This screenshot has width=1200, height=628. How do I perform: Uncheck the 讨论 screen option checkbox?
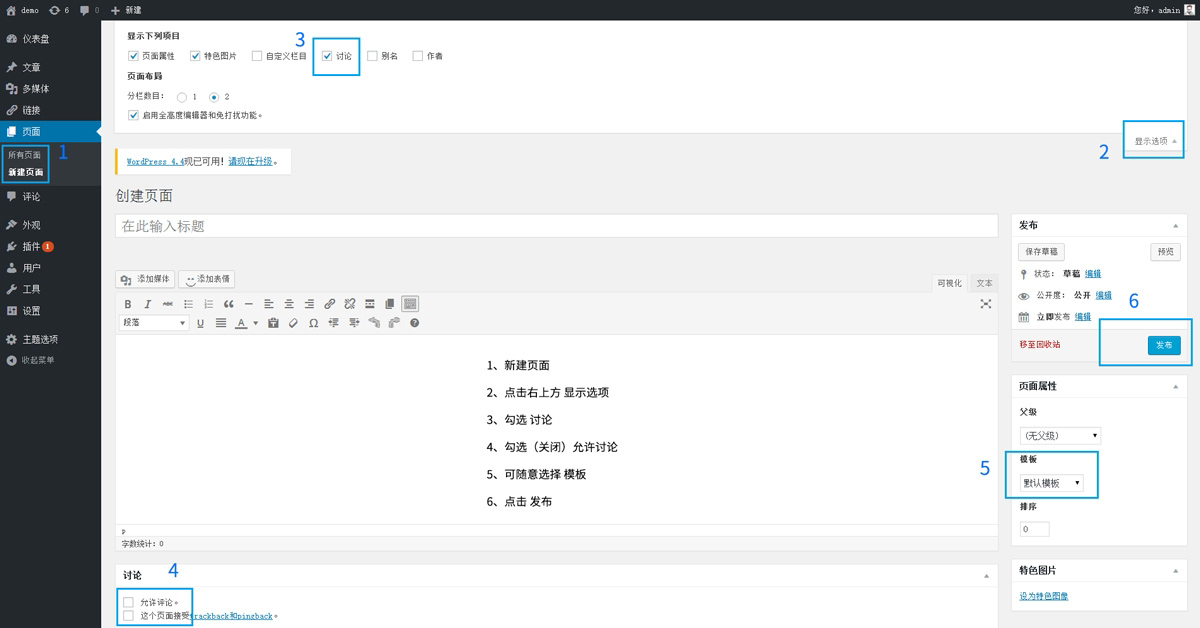327,56
